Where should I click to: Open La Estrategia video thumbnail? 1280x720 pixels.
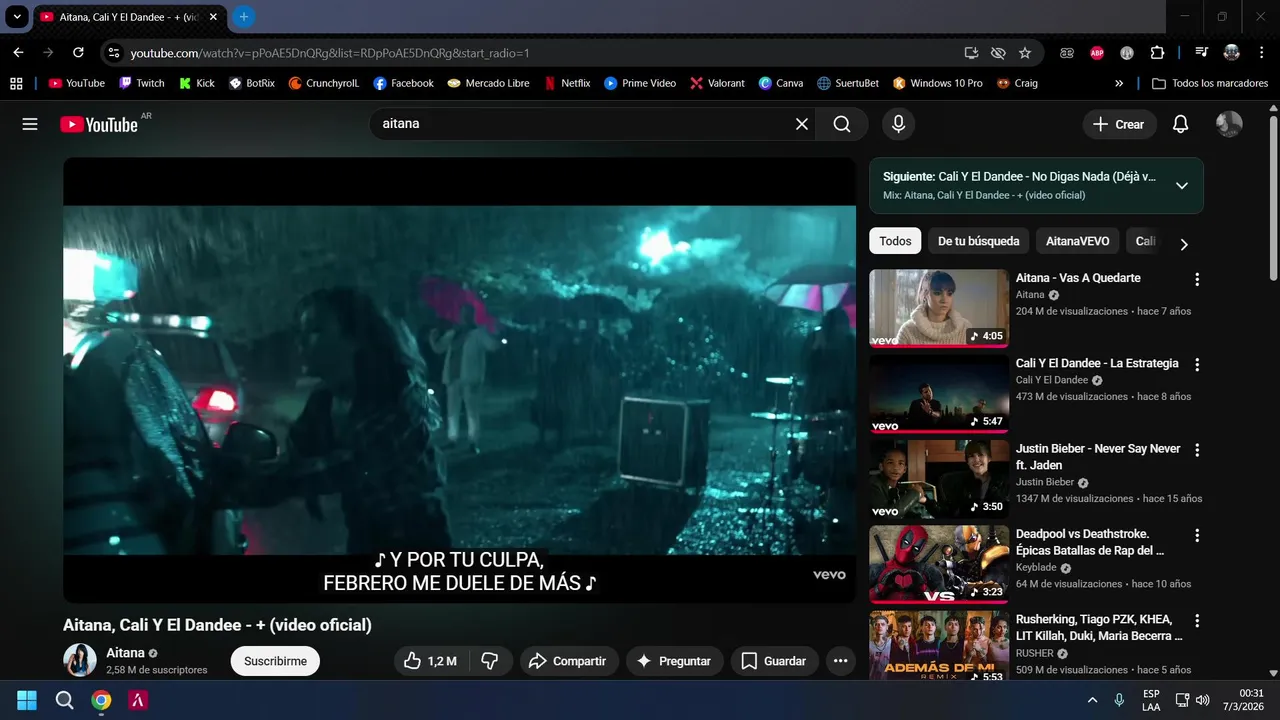(x=939, y=393)
